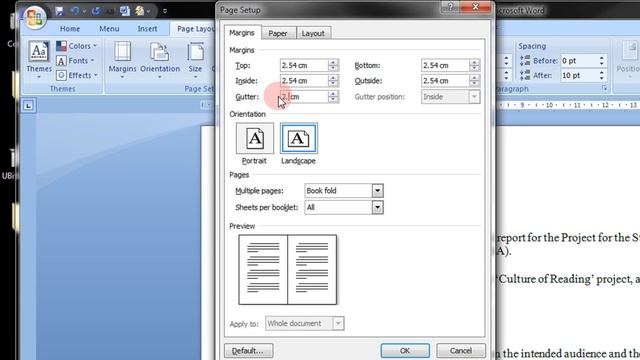Image resolution: width=640 pixels, height=360 pixels.
Task: Adjust the Spacing Before spinner arrows
Action: click(x=602, y=61)
